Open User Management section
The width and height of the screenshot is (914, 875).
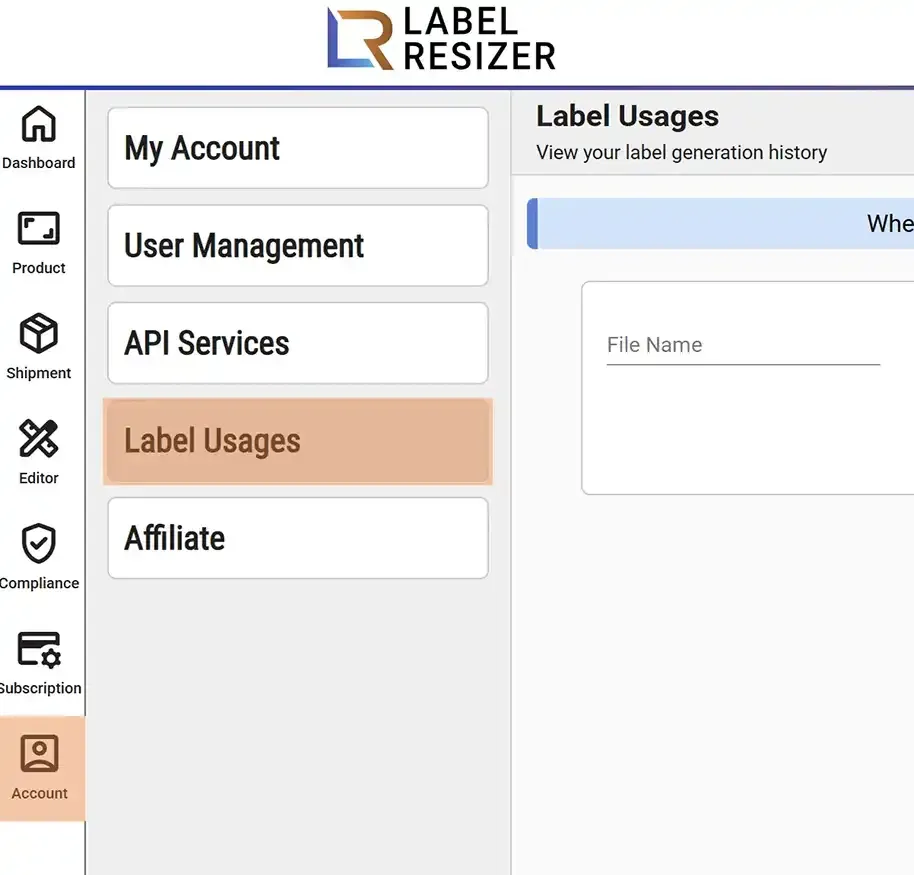tap(298, 245)
